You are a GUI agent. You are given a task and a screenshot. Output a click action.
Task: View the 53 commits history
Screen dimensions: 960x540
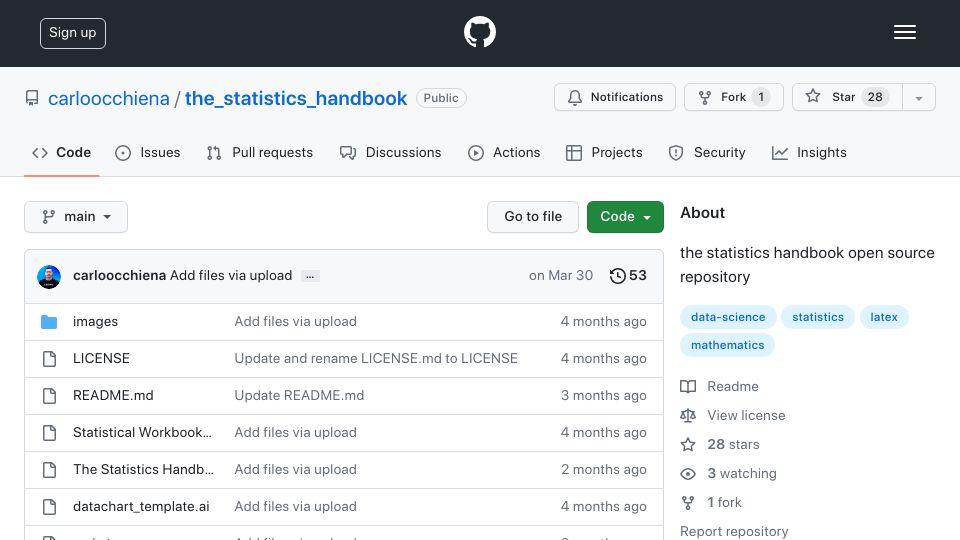[x=628, y=276]
